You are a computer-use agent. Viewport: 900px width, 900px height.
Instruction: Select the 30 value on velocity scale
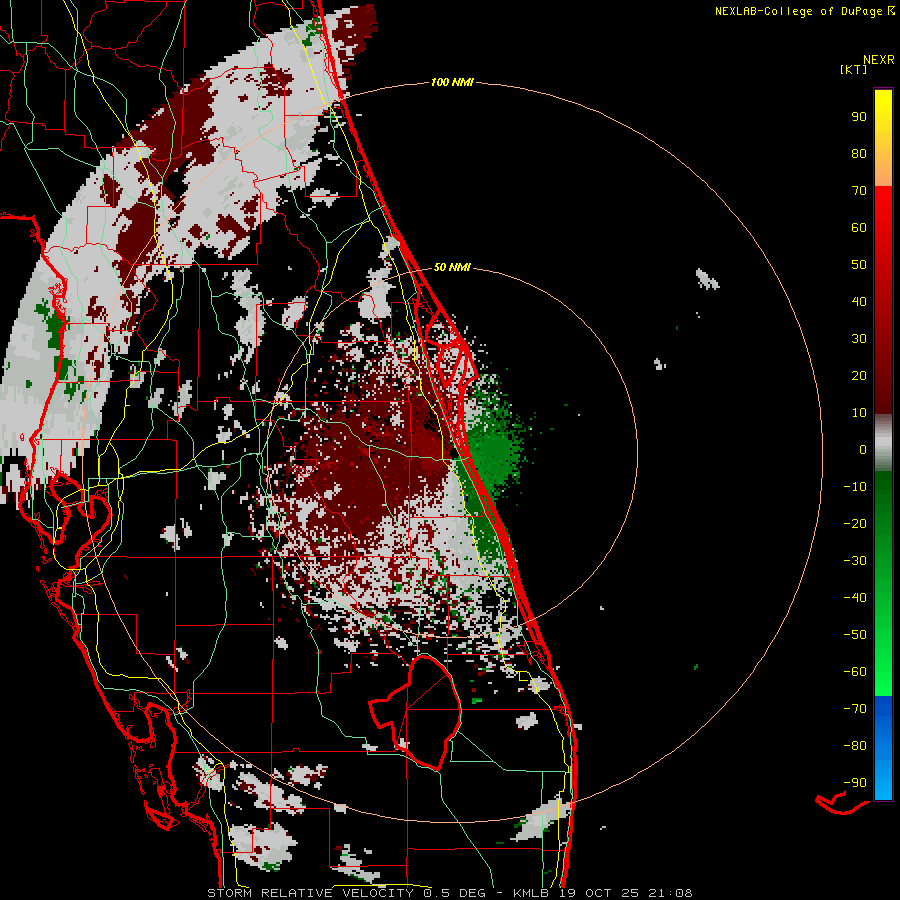pyautogui.click(x=859, y=339)
